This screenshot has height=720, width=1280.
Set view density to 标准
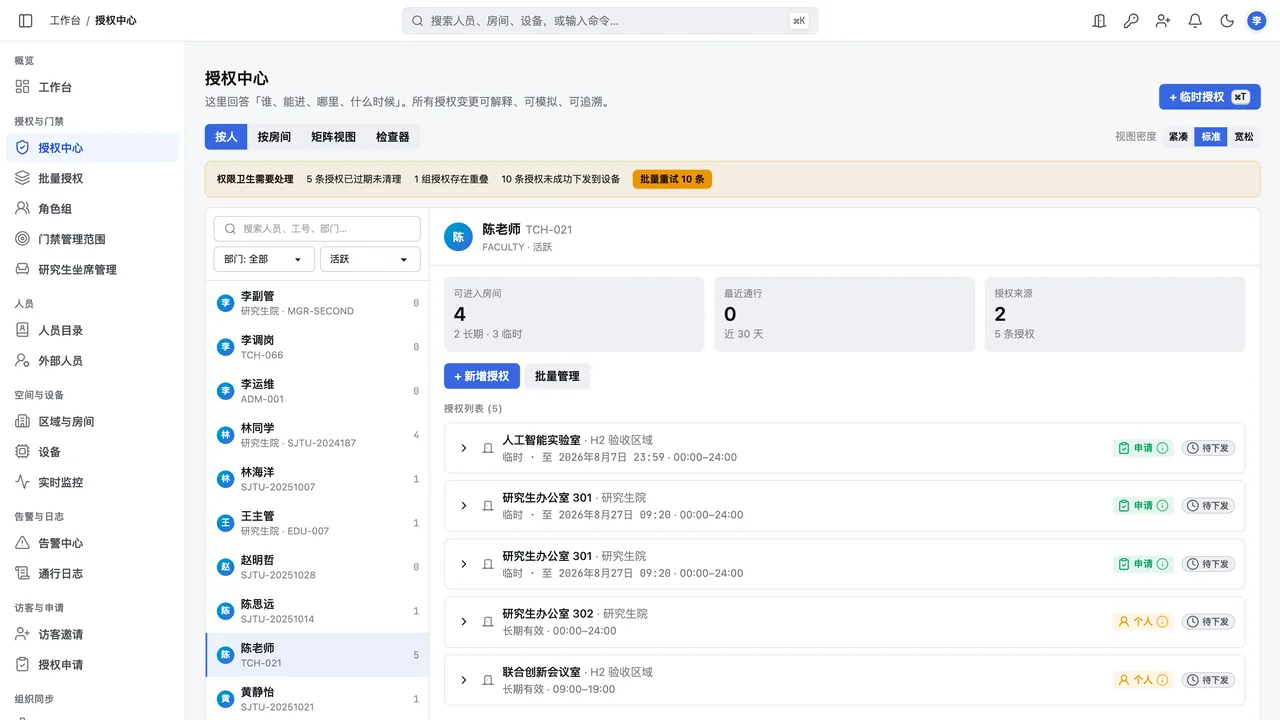[1211, 137]
